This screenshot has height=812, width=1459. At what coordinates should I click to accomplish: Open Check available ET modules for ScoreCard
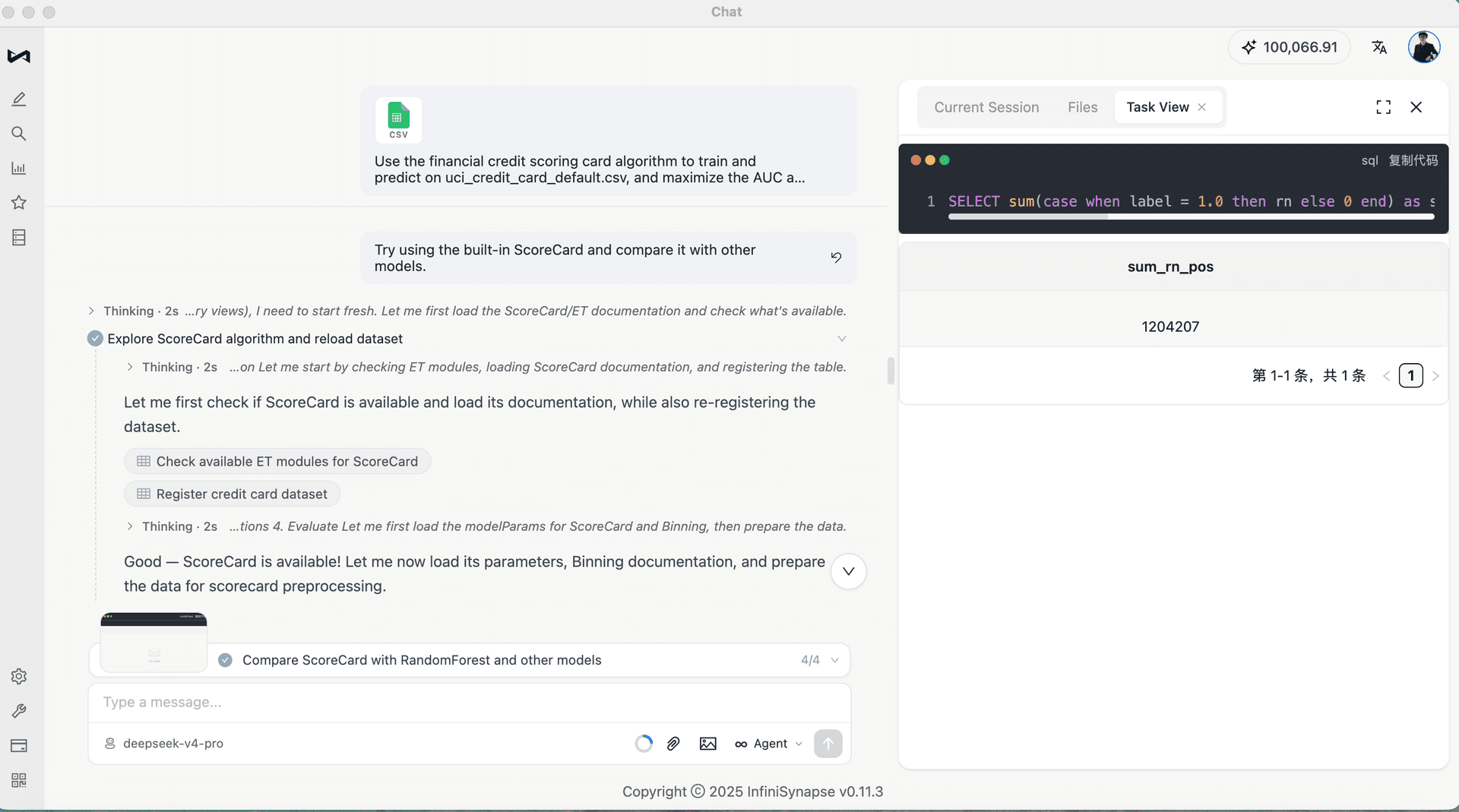coord(277,461)
